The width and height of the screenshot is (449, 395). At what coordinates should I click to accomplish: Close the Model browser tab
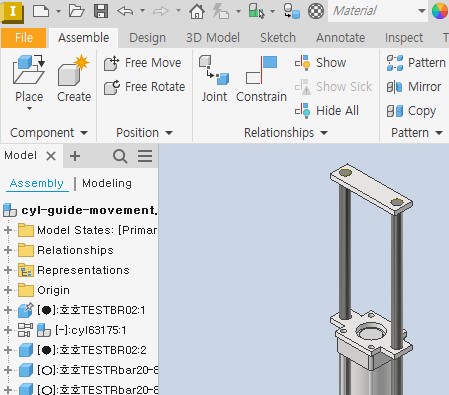click(x=51, y=156)
